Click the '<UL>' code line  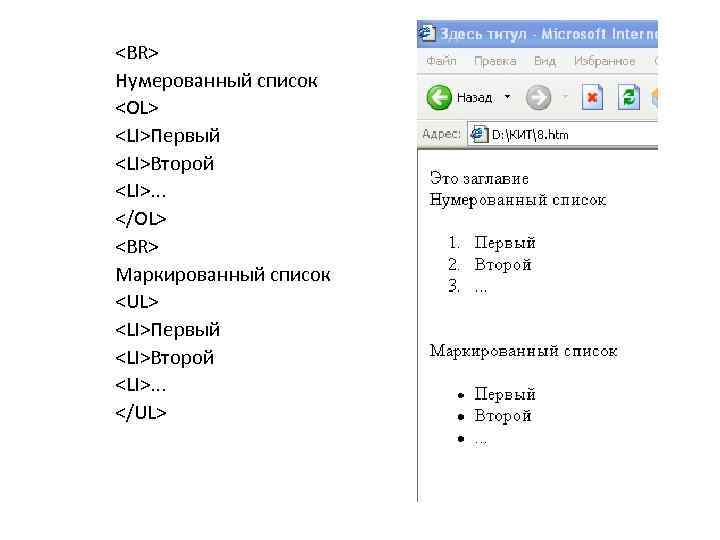point(137,302)
